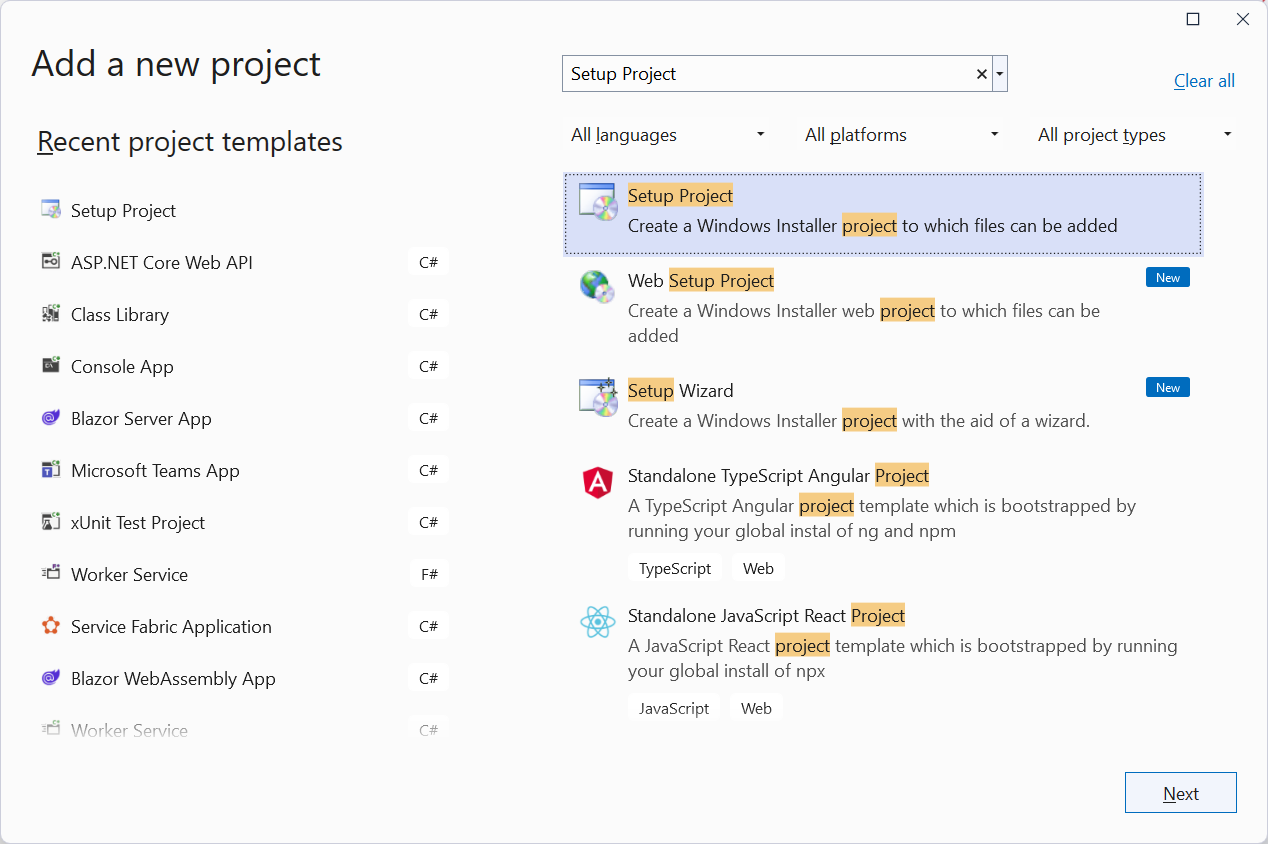Click the Blazor WebAssembly App icon
This screenshot has height=844, width=1268.
50,677
